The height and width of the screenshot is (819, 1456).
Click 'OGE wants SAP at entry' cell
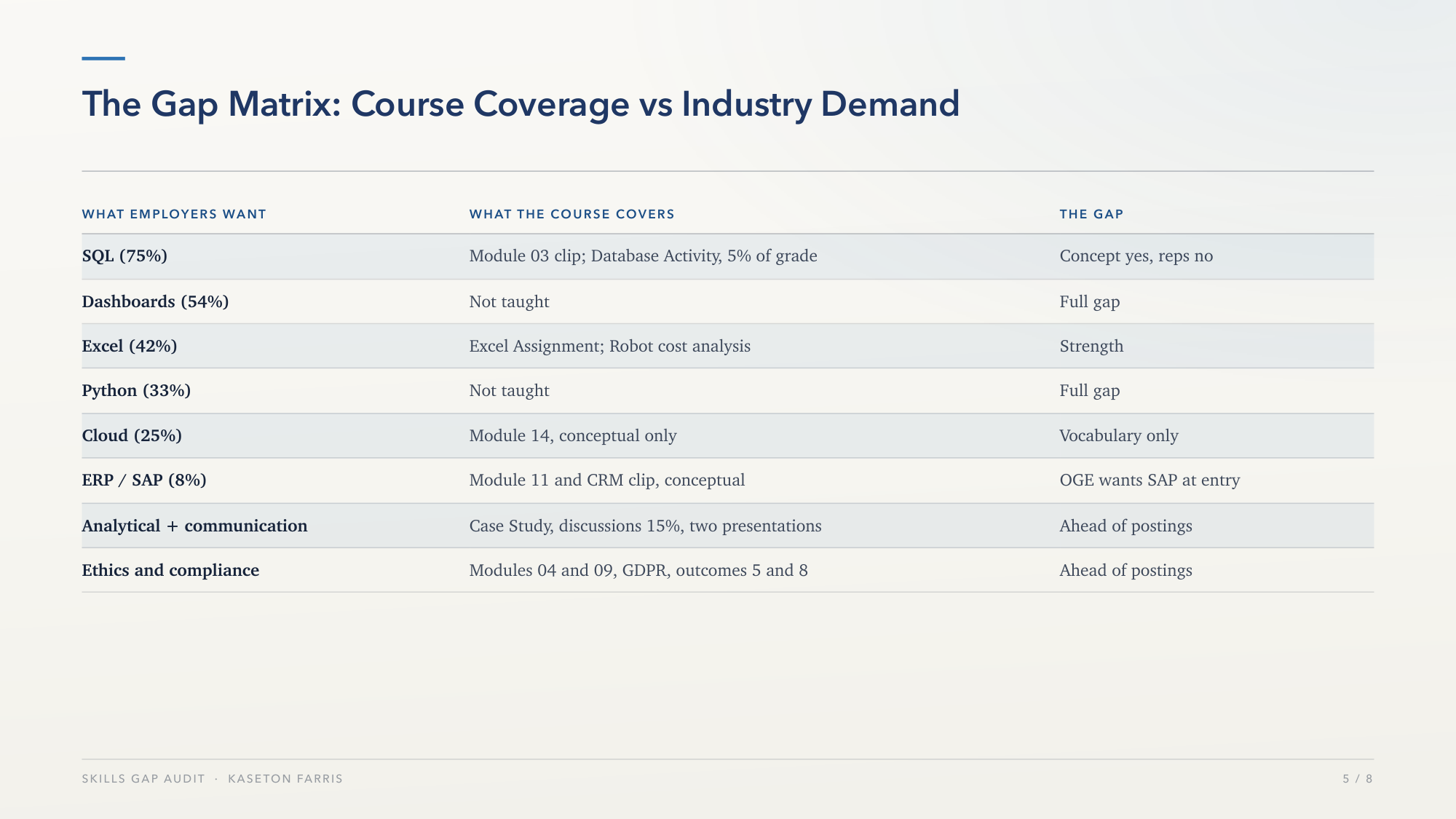tap(1150, 480)
